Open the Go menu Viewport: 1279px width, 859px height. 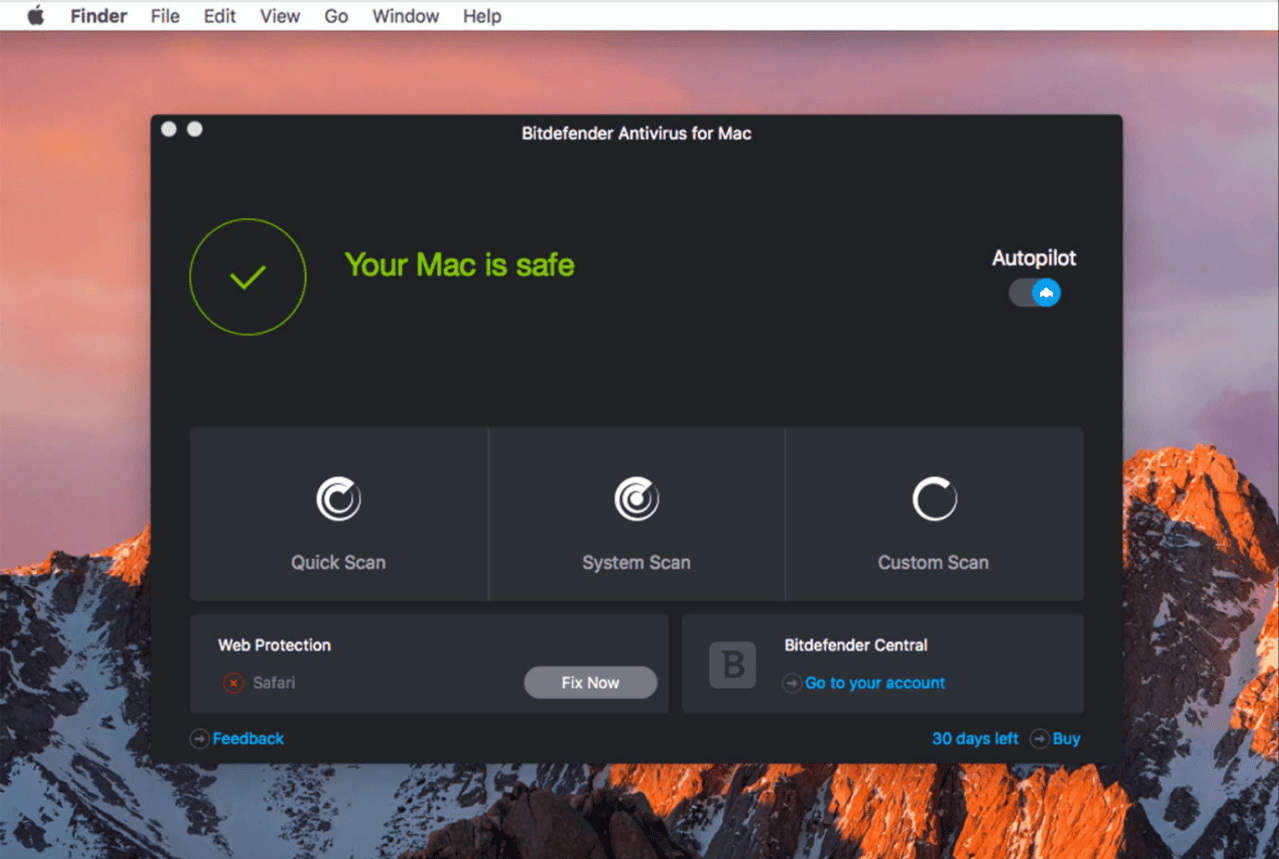pos(336,16)
